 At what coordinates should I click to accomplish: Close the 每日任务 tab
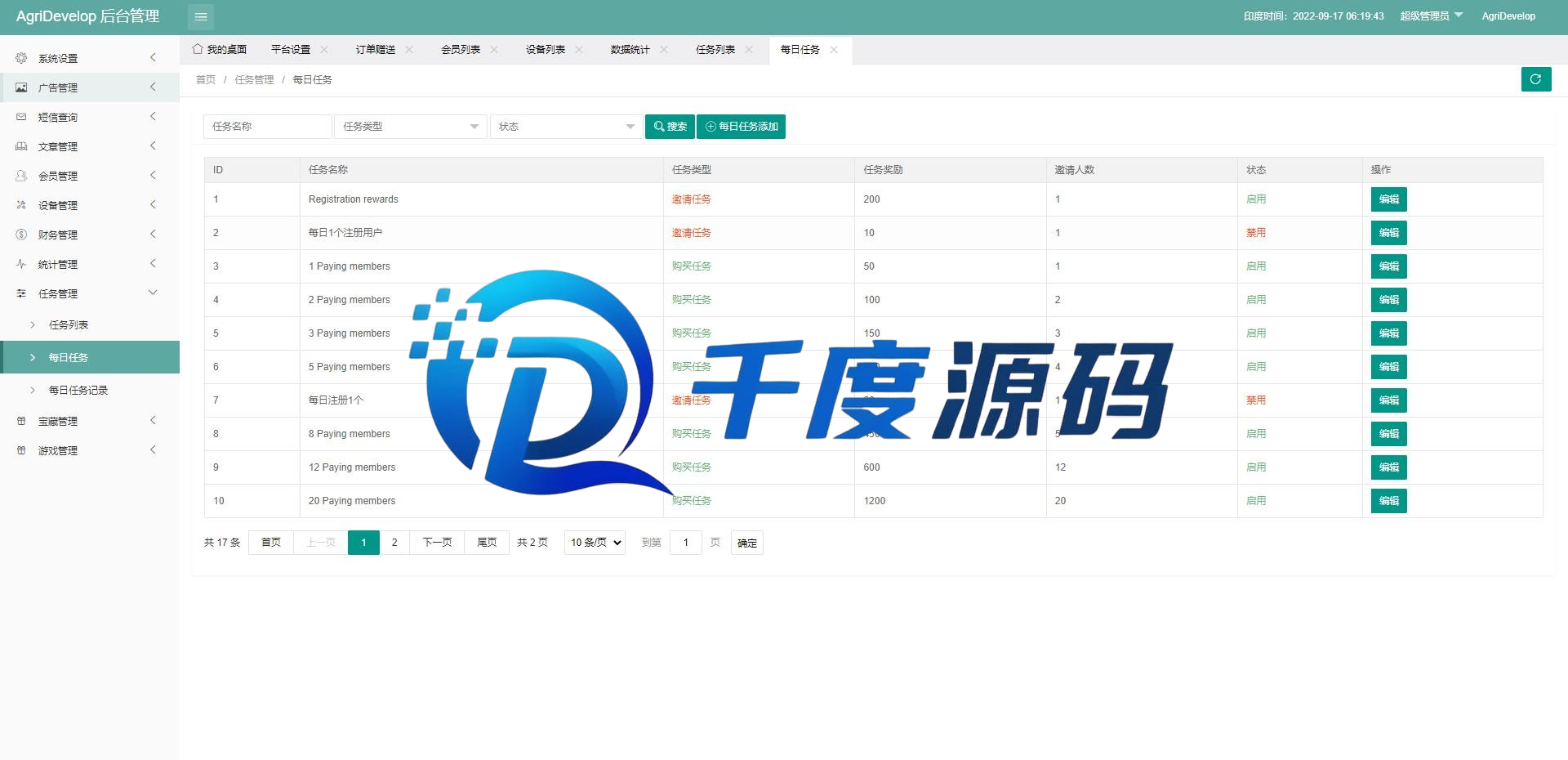tap(834, 50)
